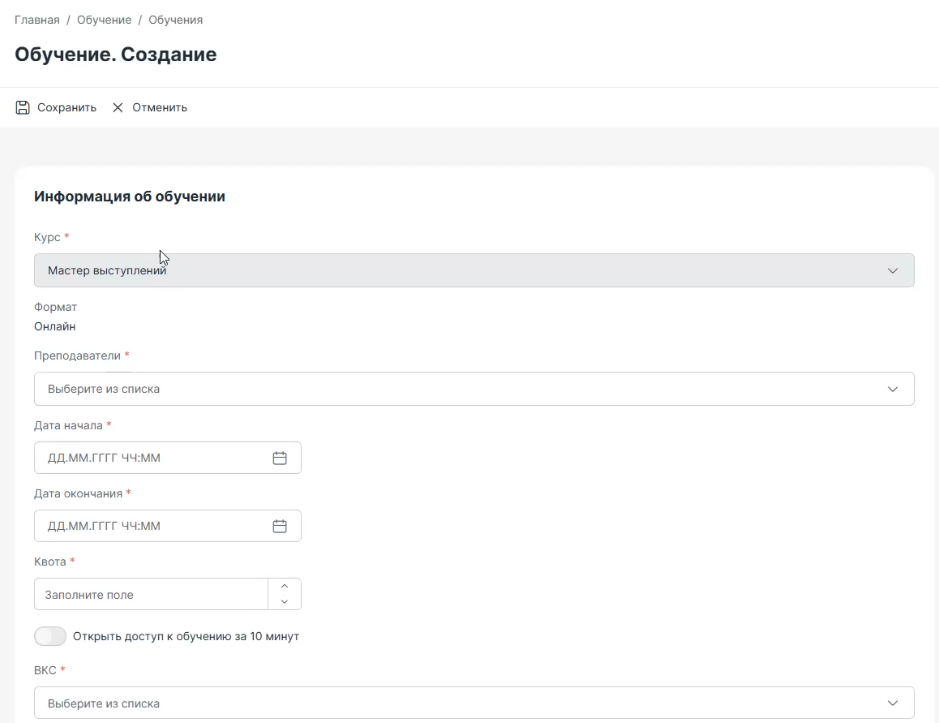Increase Квота value with up arrow
The height and width of the screenshot is (723, 939).
(x=284, y=587)
